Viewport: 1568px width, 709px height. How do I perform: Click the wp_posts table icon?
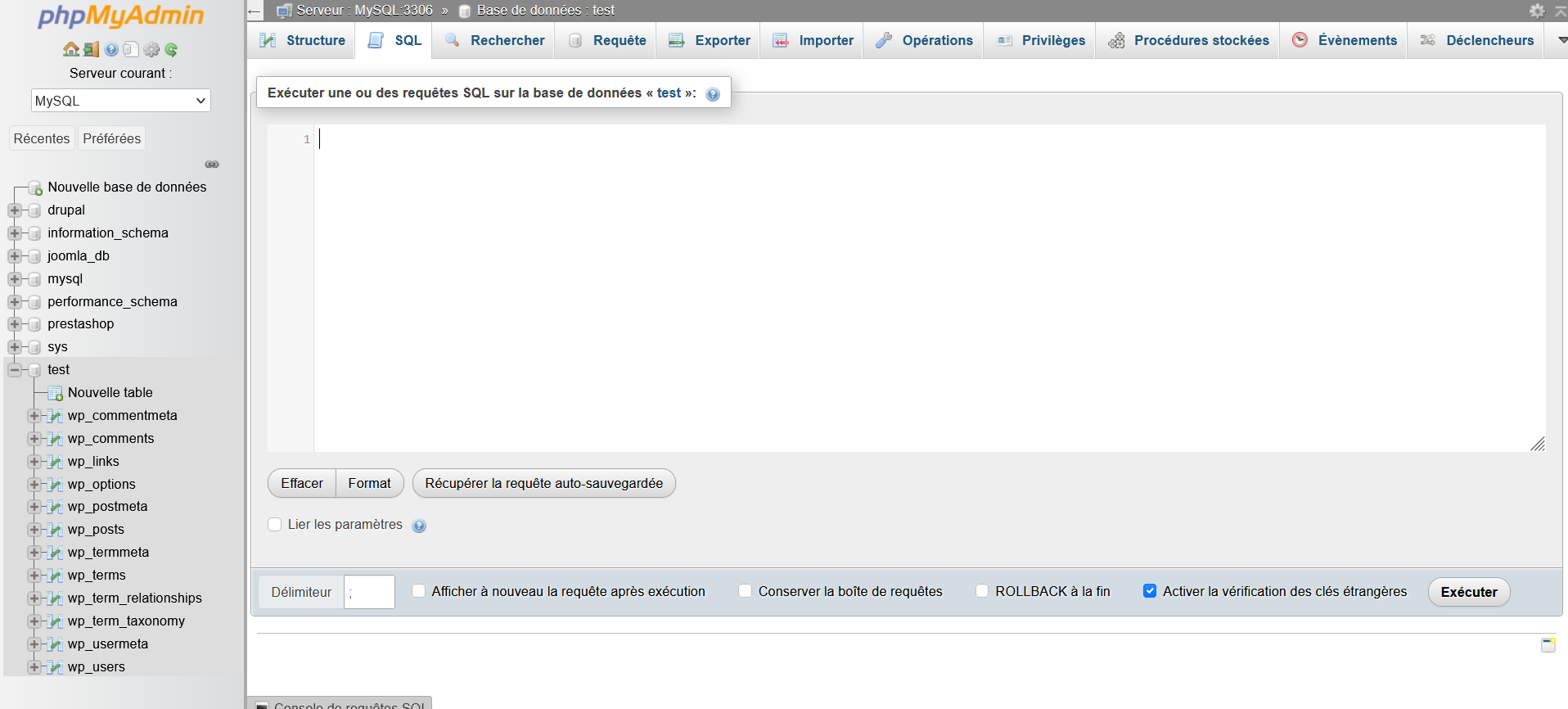55,530
